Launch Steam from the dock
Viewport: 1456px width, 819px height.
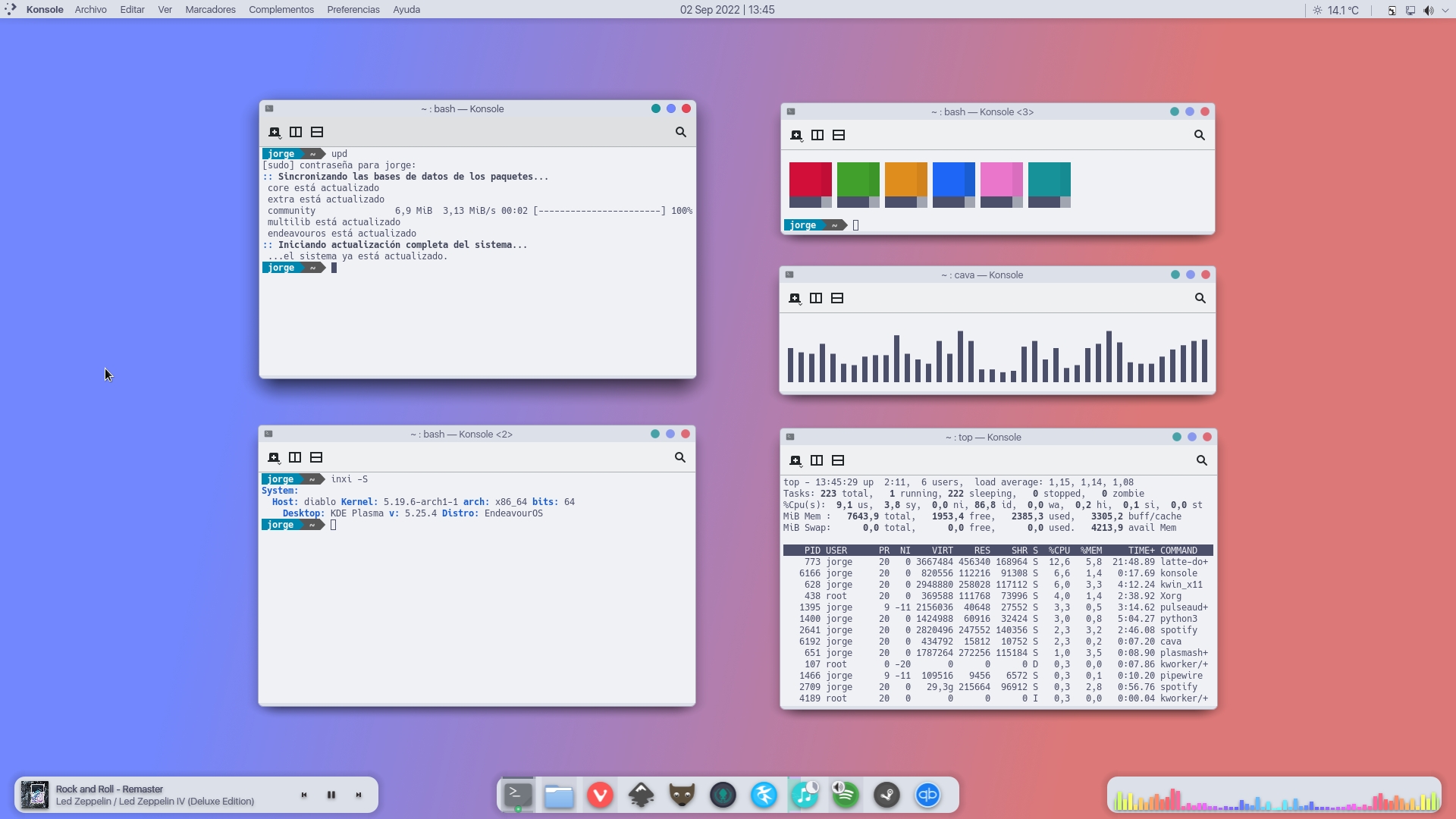(x=887, y=795)
